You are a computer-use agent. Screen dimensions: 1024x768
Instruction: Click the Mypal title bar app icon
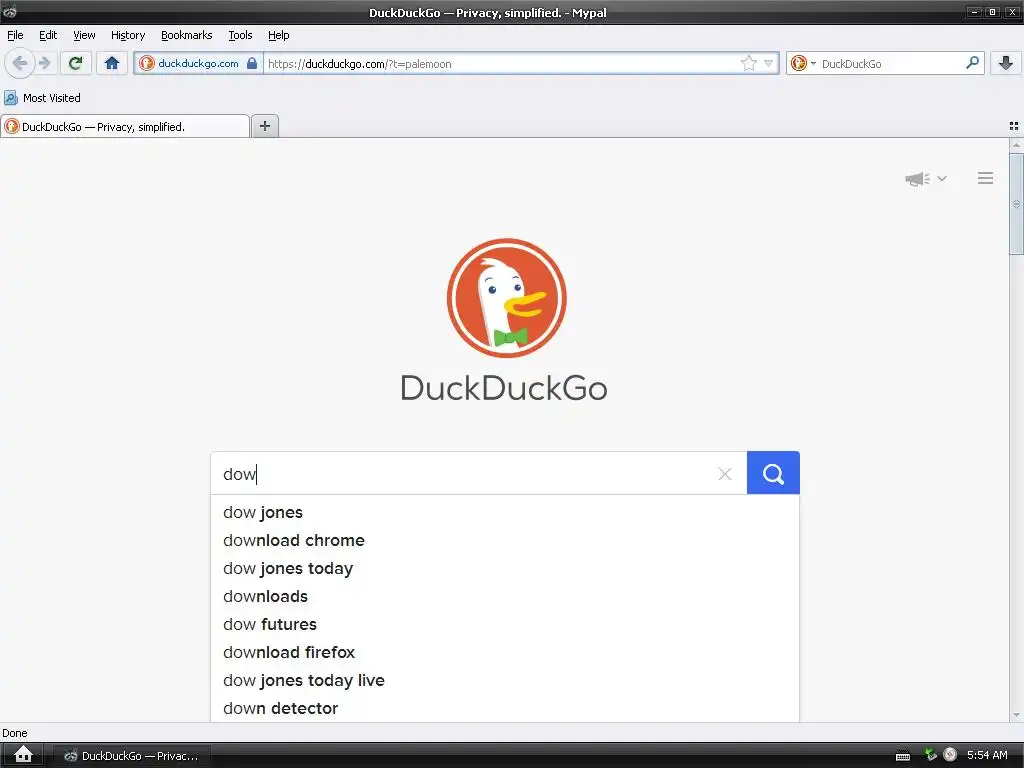tap(9, 11)
